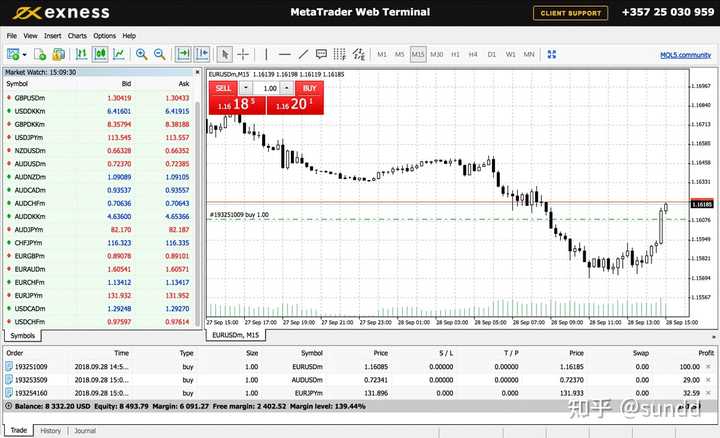Click the order volume input field
Viewport: 720px width, 438px height.
[268, 88]
